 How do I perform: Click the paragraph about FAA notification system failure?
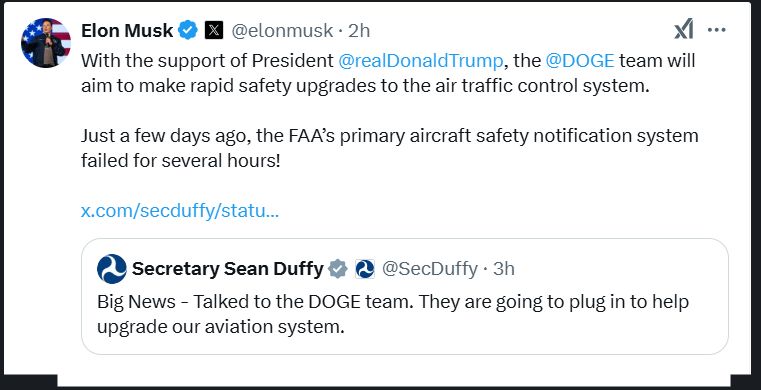click(x=389, y=148)
